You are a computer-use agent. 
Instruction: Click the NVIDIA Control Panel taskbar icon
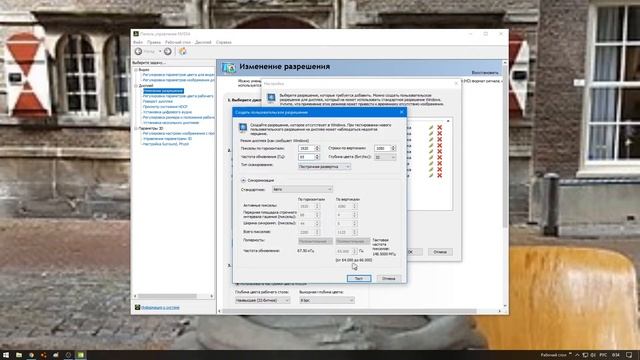click(81, 355)
